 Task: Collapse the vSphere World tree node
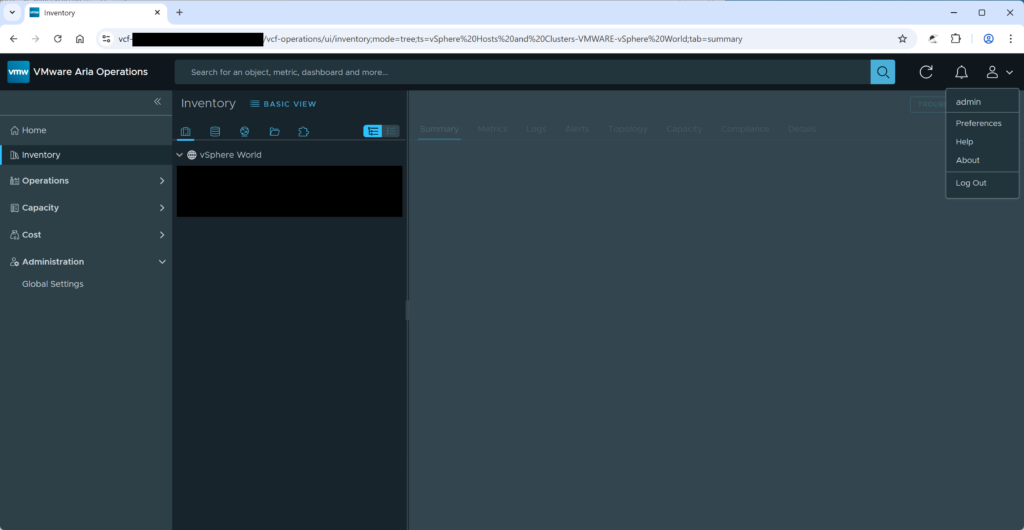tap(180, 155)
